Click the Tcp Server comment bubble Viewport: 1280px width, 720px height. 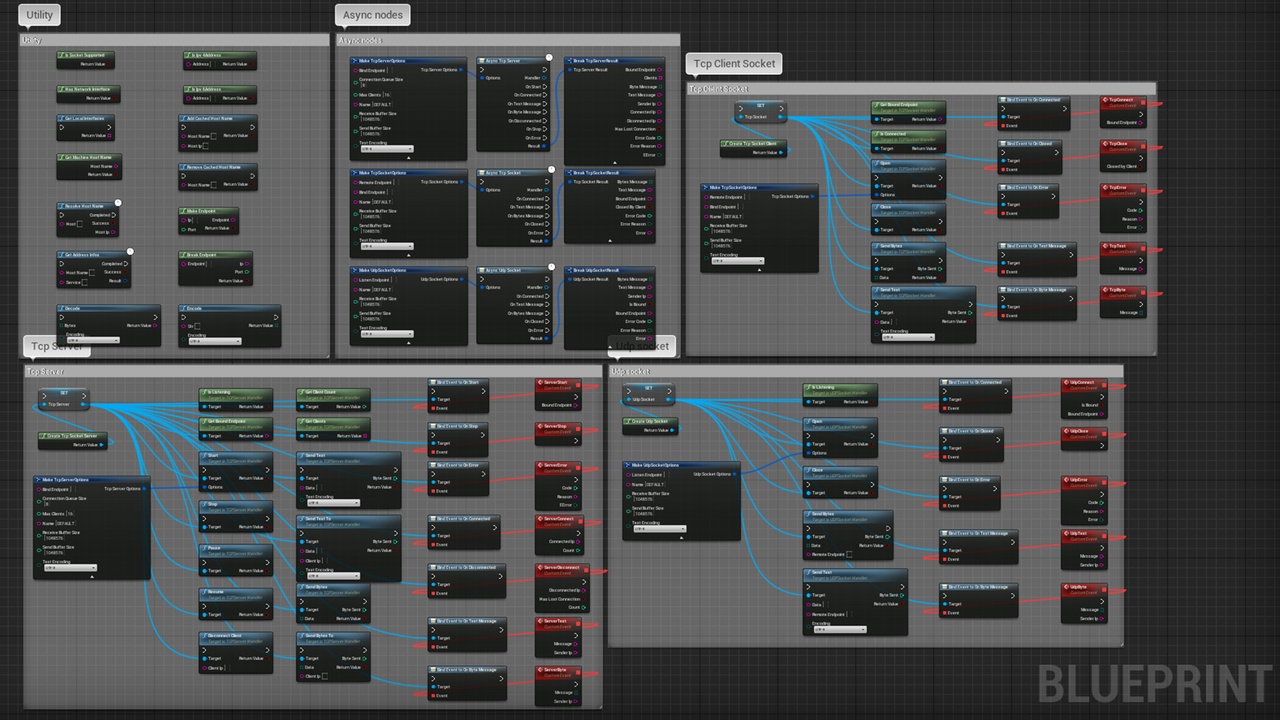pyautogui.click(x=56, y=347)
